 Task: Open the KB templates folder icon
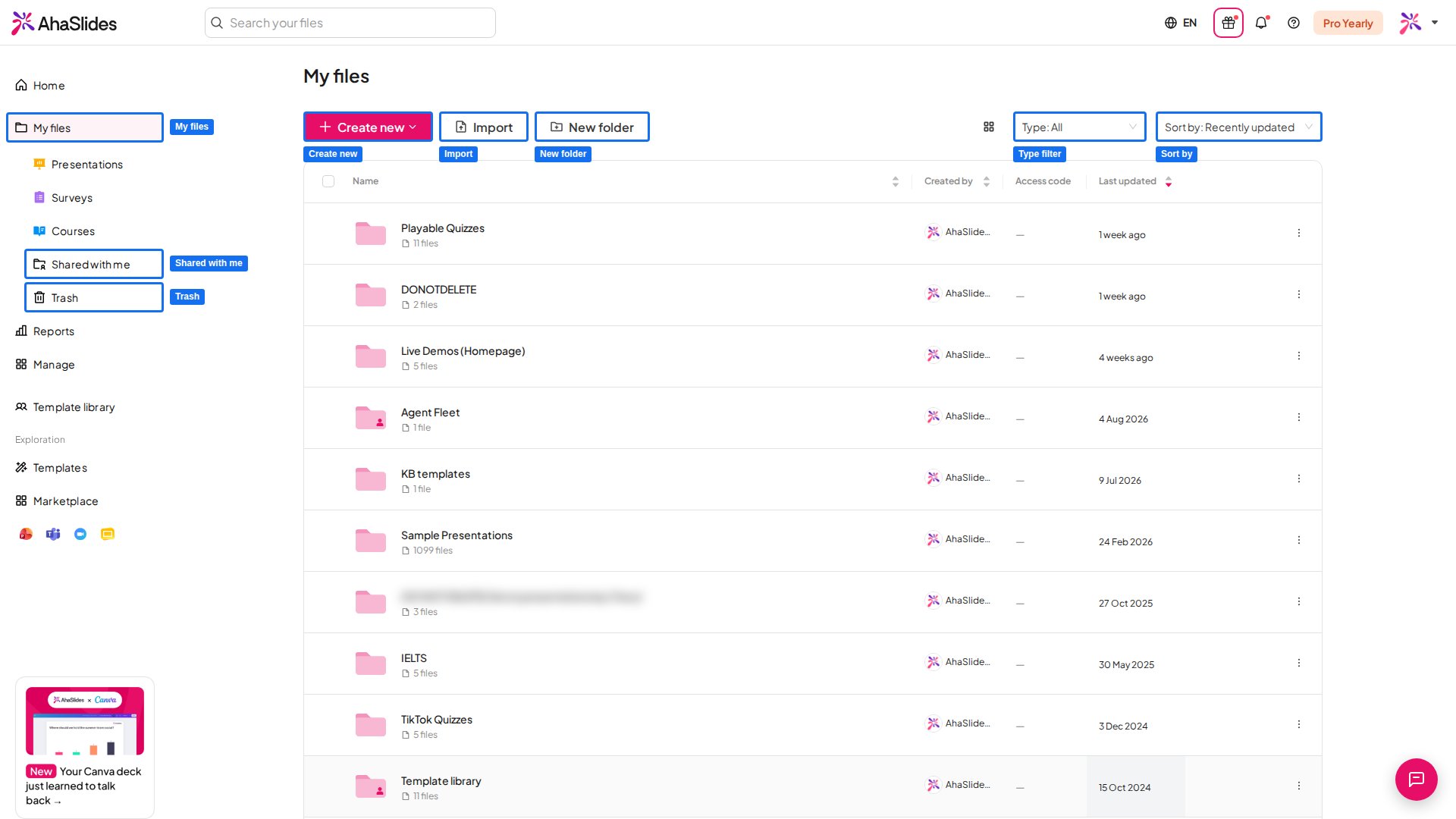point(371,479)
